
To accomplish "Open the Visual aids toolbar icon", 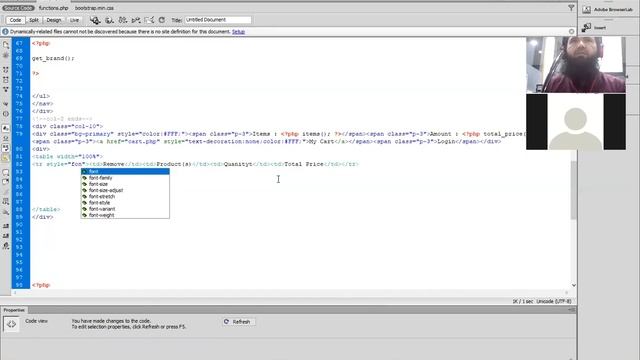I will click(x=149, y=20).
